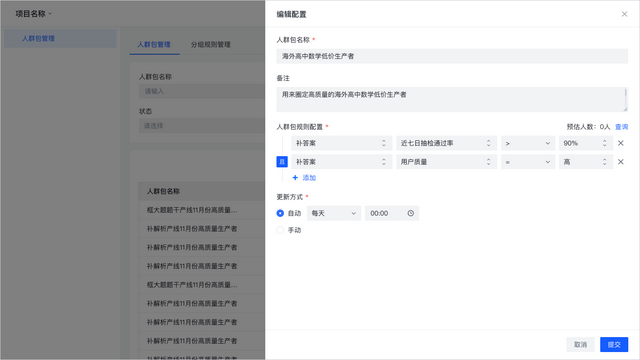Close the 编辑配置 drawer with X icon
Screen dimensions: 640x360
624,14
